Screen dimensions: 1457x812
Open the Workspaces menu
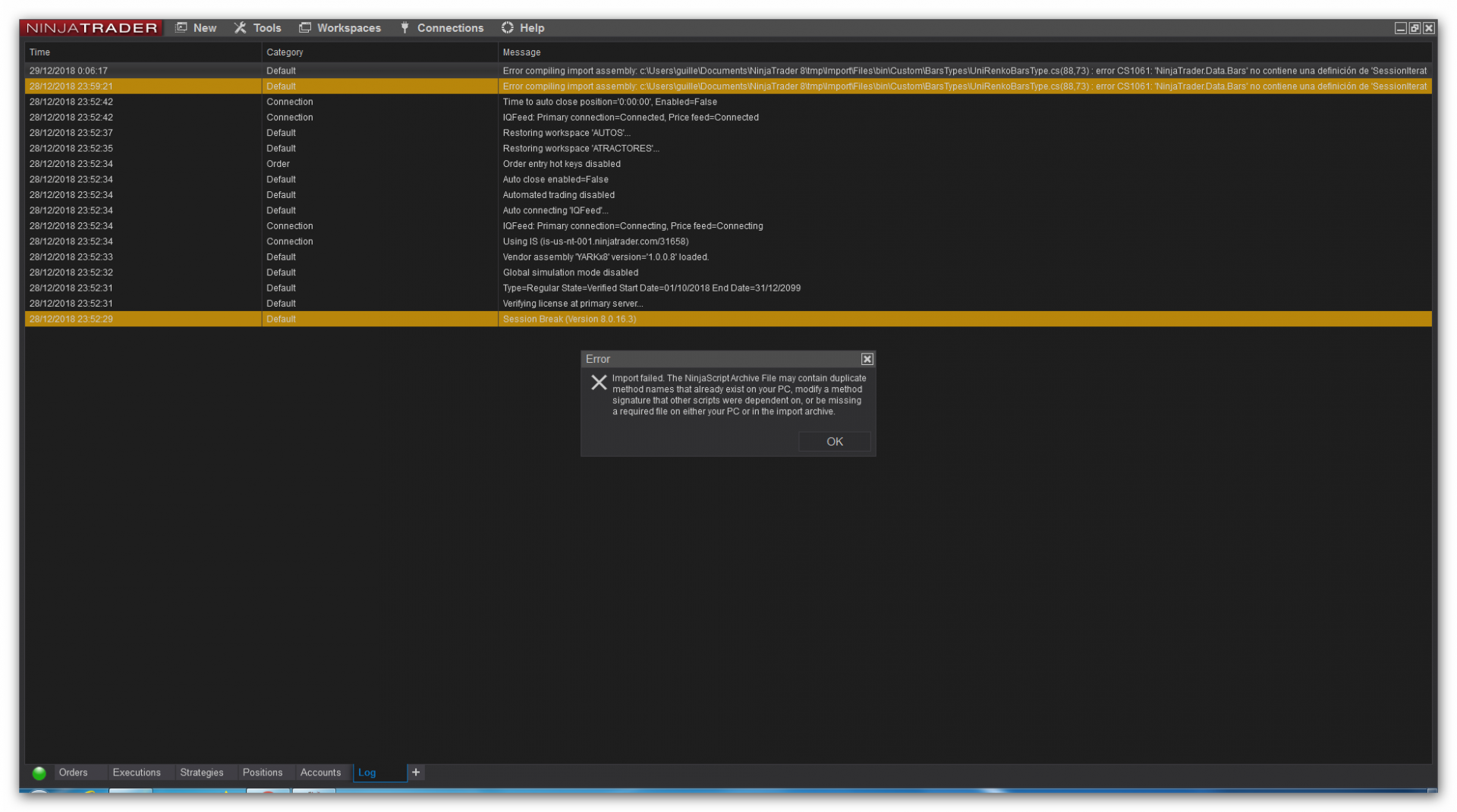[340, 28]
